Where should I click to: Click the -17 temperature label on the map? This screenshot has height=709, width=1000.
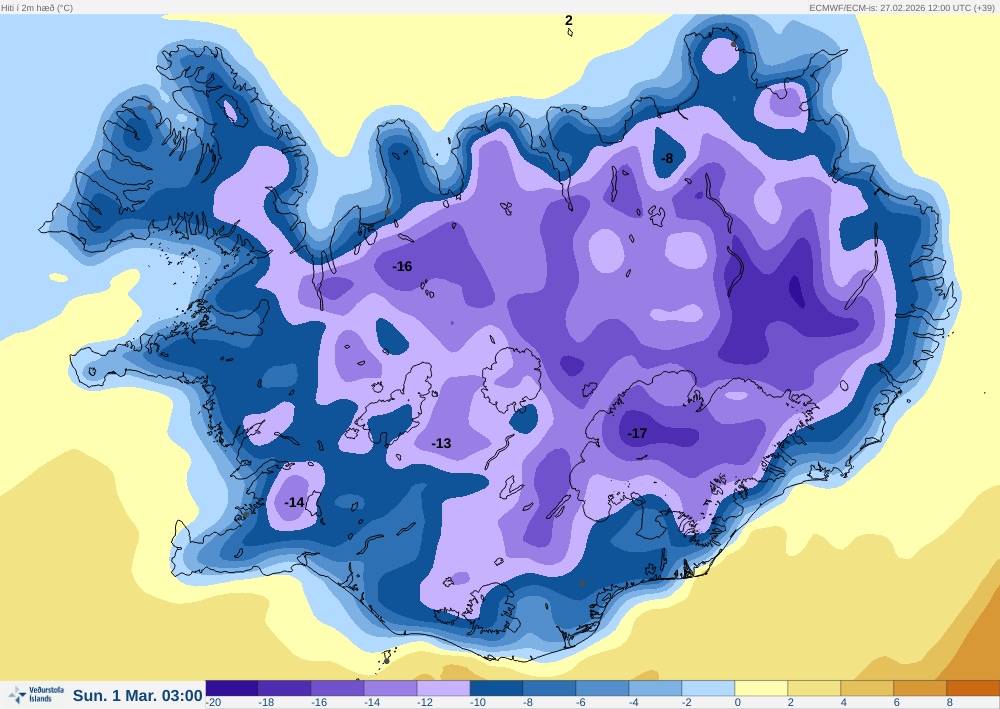pyautogui.click(x=637, y=434)
